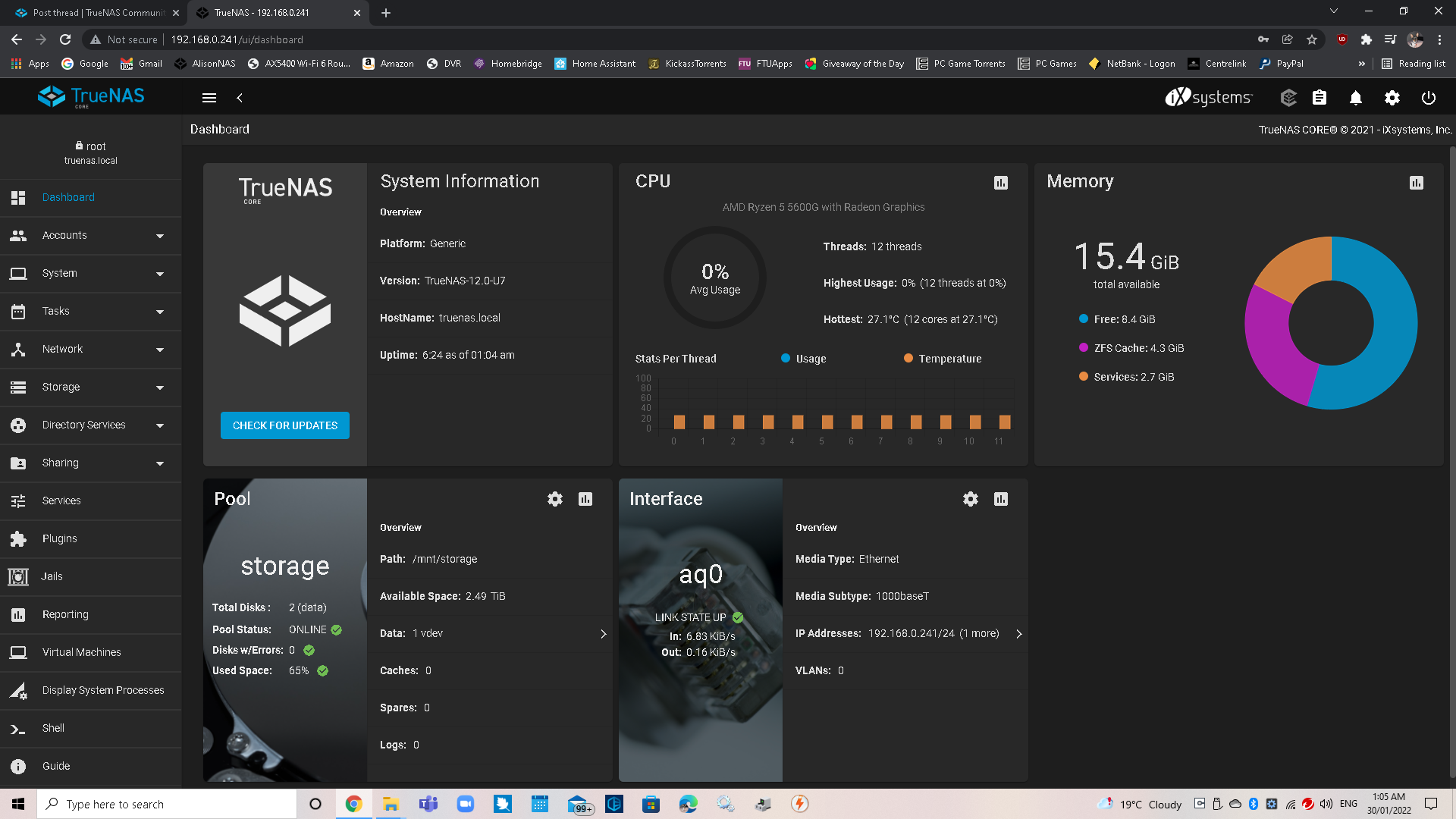The image size is (1456, 819).
Task: Click the power icon in header
Action: [1429, 98]
